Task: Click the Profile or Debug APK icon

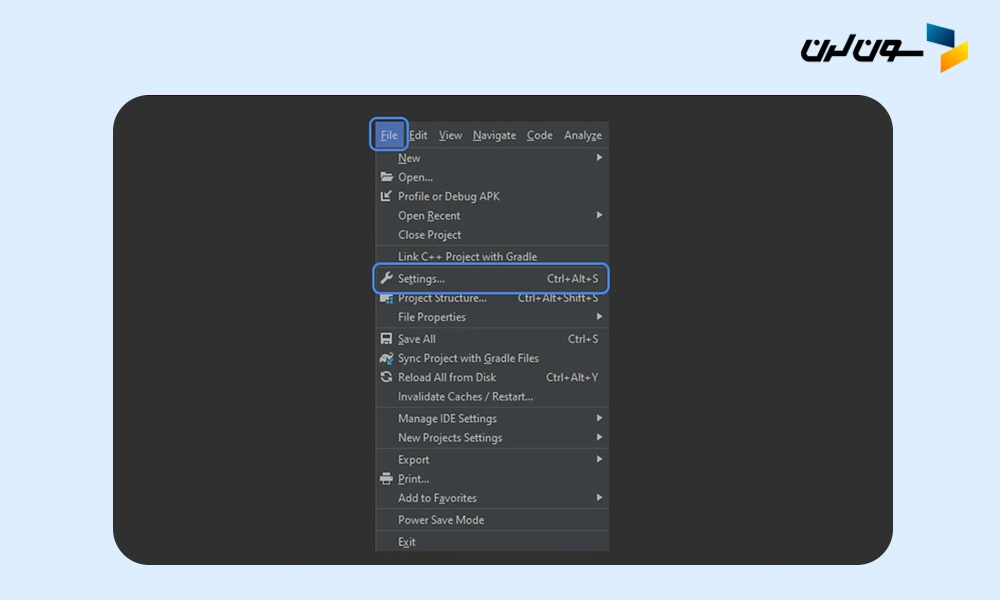Action: [387, 196]
